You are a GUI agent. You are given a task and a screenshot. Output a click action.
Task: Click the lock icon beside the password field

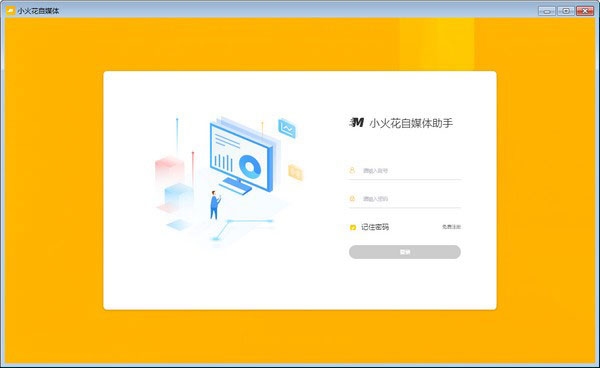coord(352,199)
